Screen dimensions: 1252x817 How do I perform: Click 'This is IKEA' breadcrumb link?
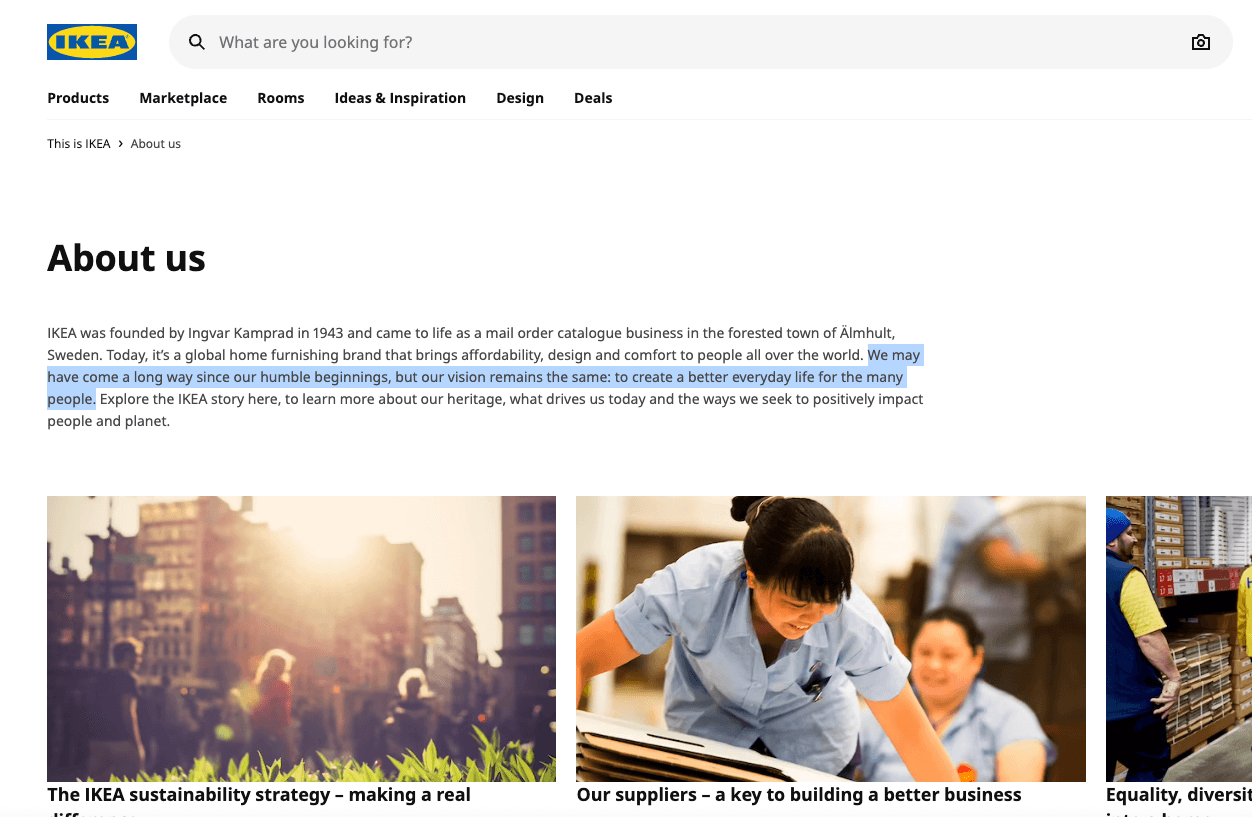(x=78, y=144)
